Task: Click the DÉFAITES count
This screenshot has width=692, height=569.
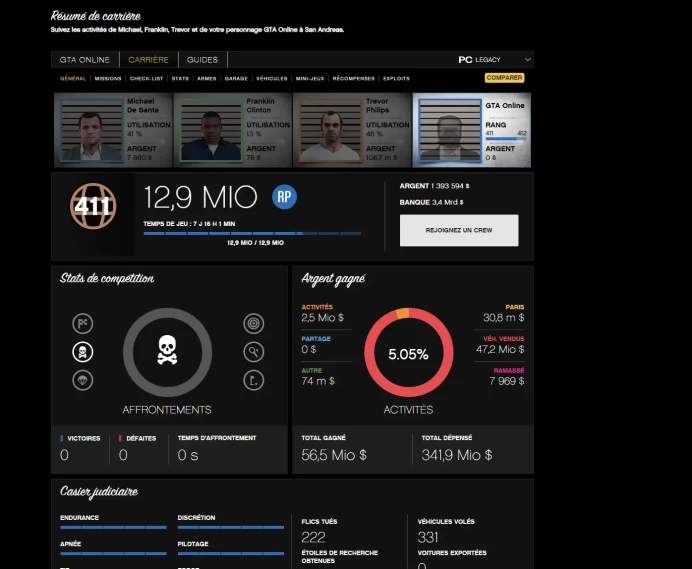Action: pos(123,455)
